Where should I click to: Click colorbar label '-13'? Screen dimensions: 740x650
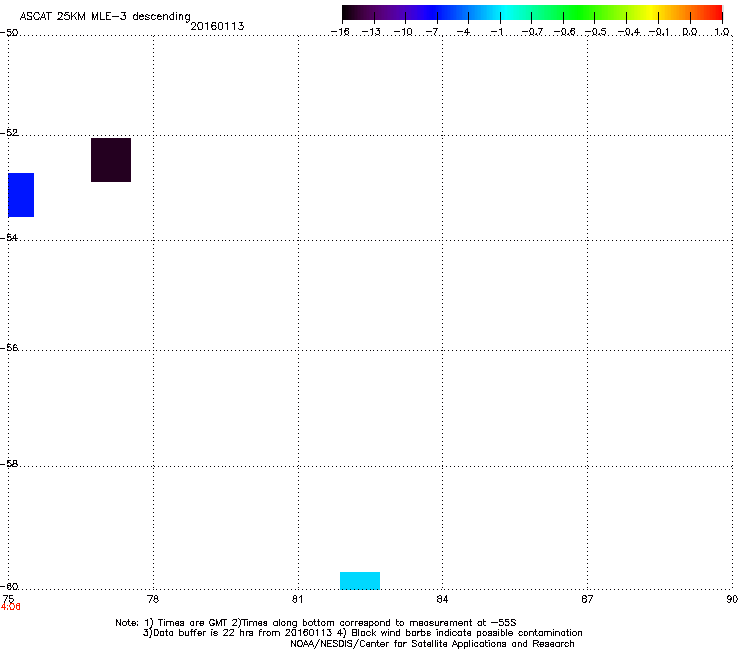click(x=371, y=32)
